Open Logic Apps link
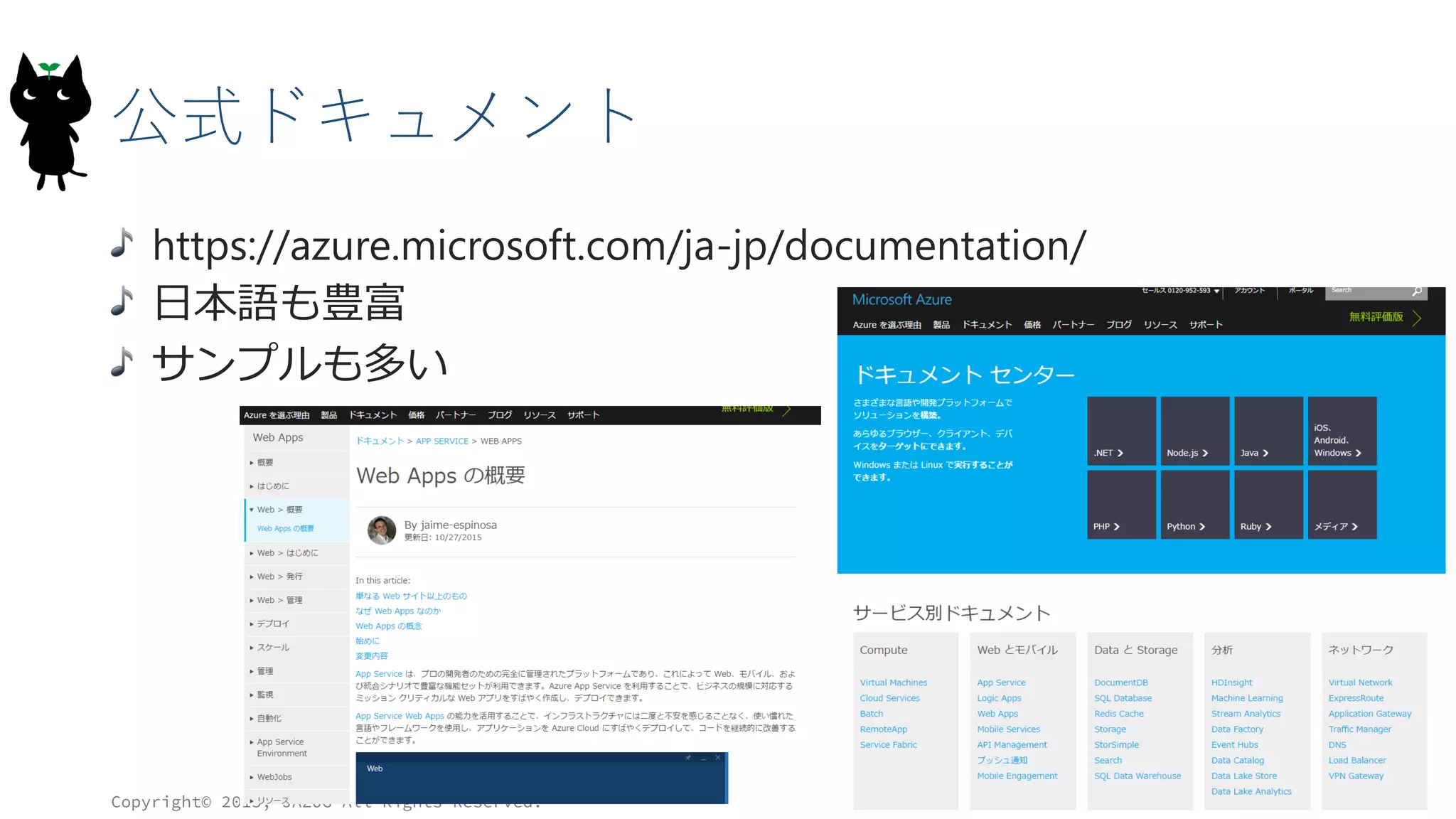 tap(999, 698)
